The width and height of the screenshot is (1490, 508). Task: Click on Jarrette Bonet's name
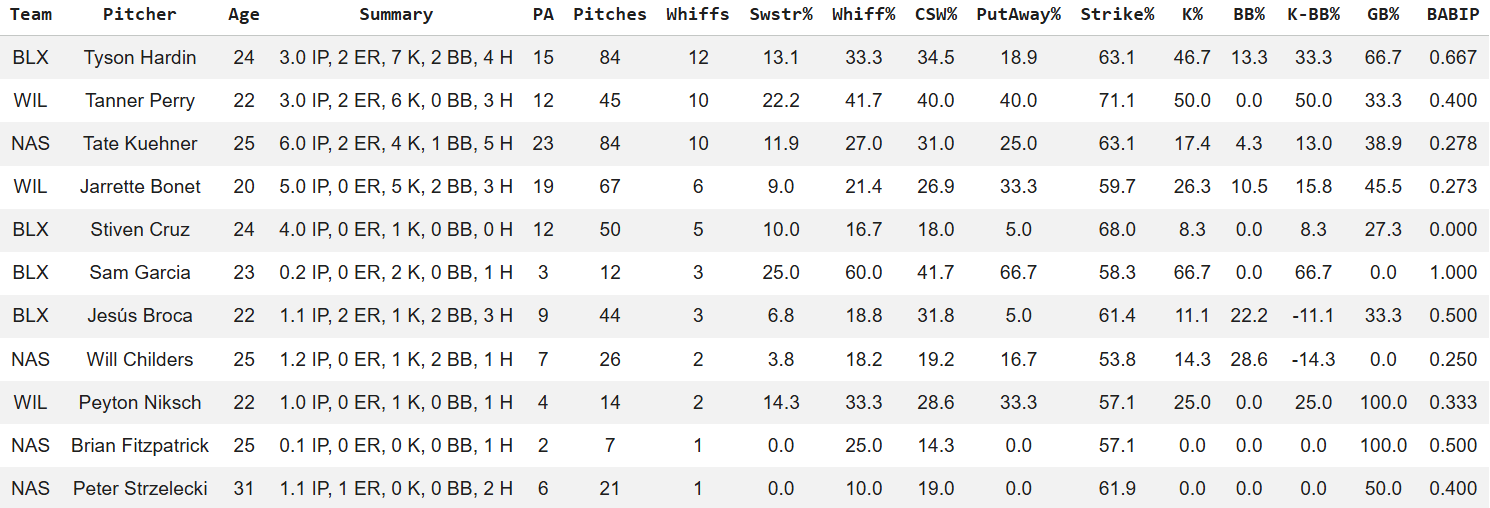pyautogui.click(x=140, y=187)
